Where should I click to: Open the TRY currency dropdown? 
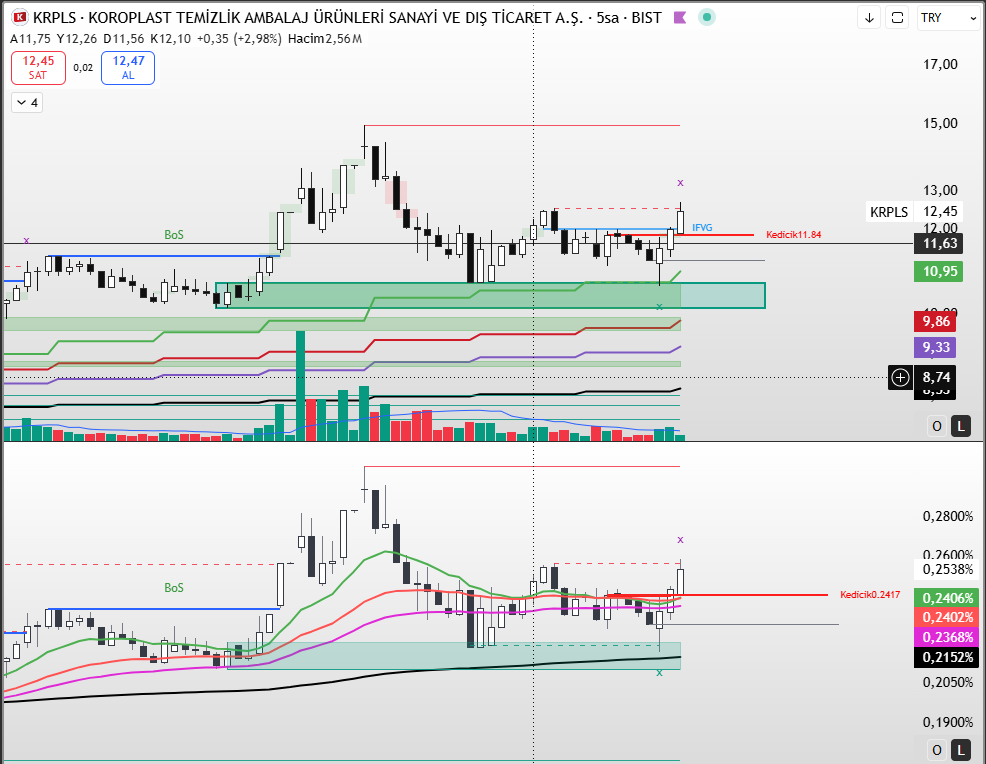tap(946, 18)
